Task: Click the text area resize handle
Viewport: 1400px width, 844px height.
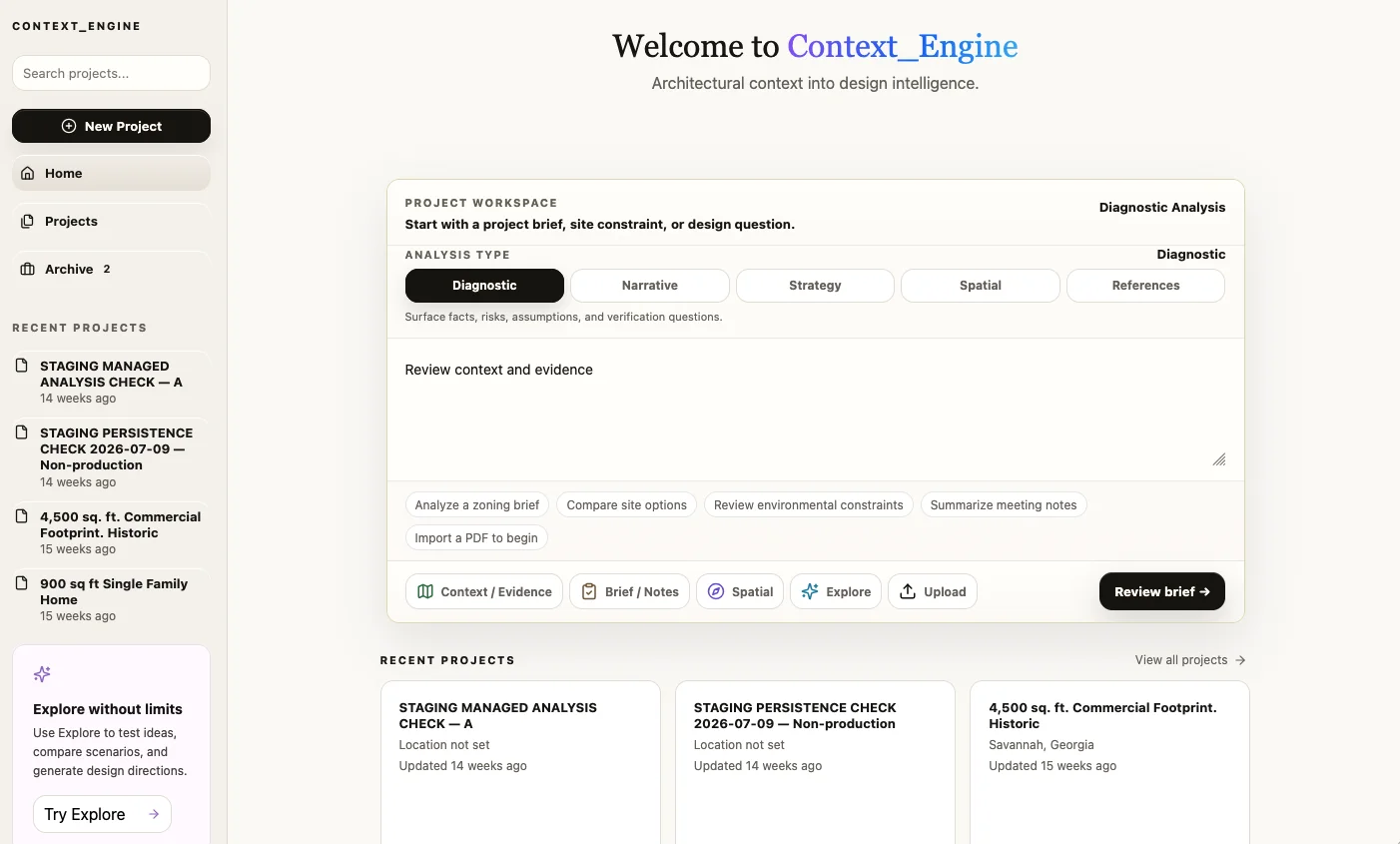Action: tap(1219, 459)
